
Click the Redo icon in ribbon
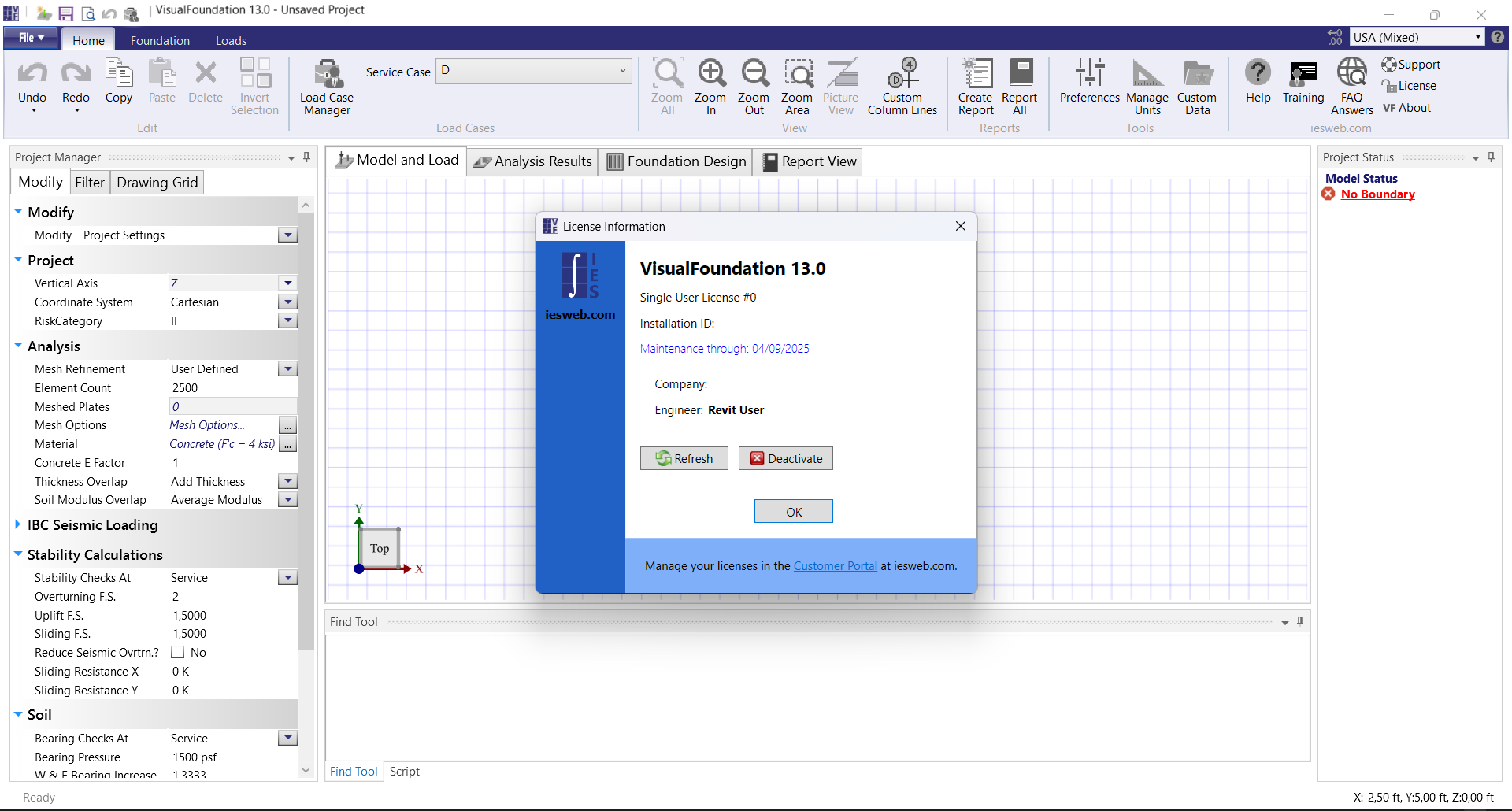coord(76,73)
